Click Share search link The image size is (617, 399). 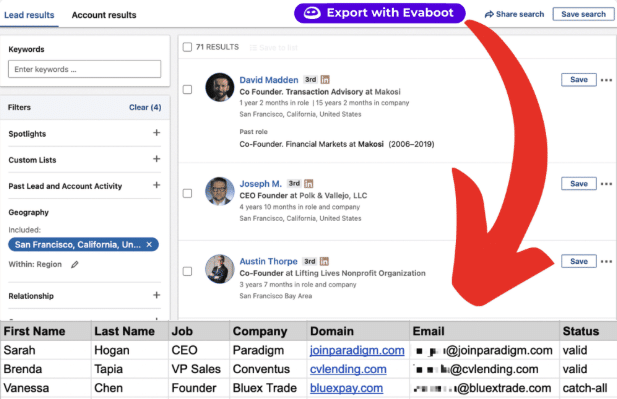pyautogui.click(x=514, y=14)
